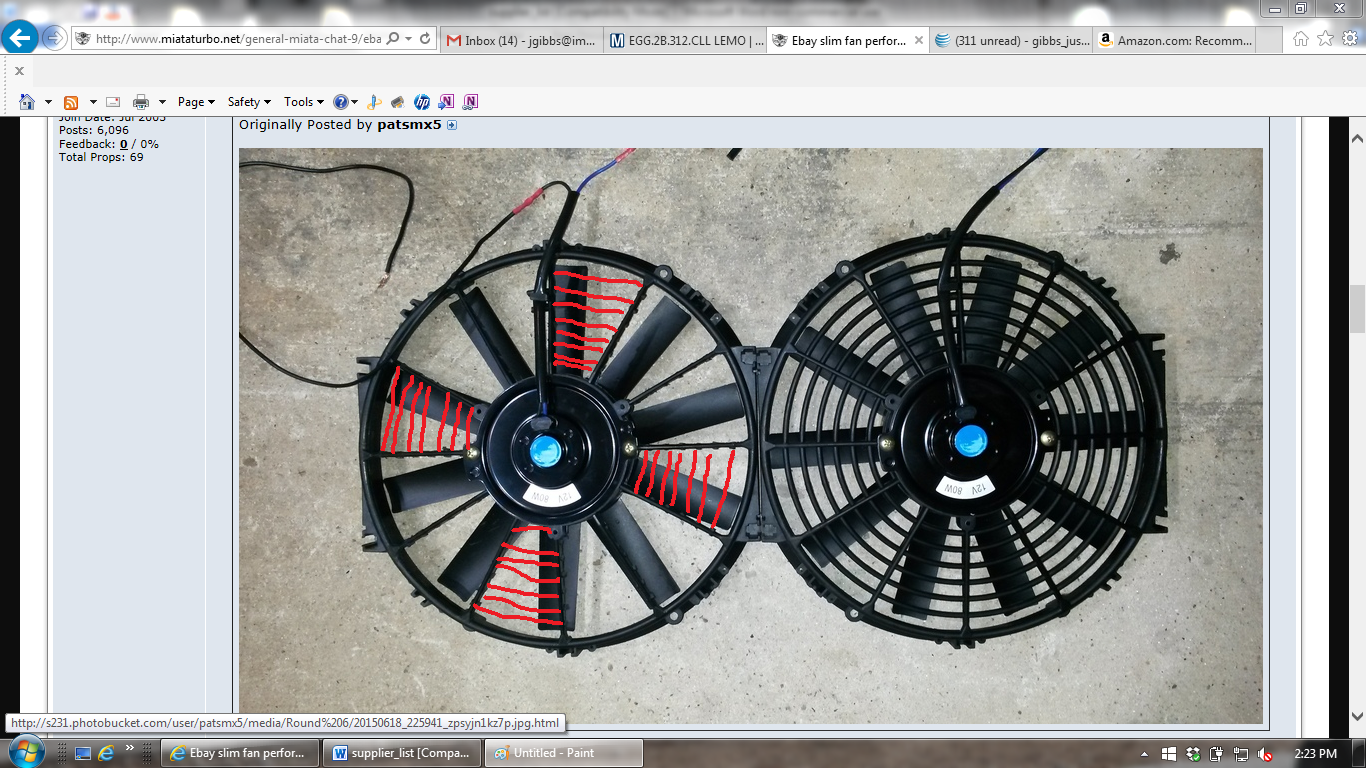Launch Internet Explorer from Quick Launch

(105, 752)
